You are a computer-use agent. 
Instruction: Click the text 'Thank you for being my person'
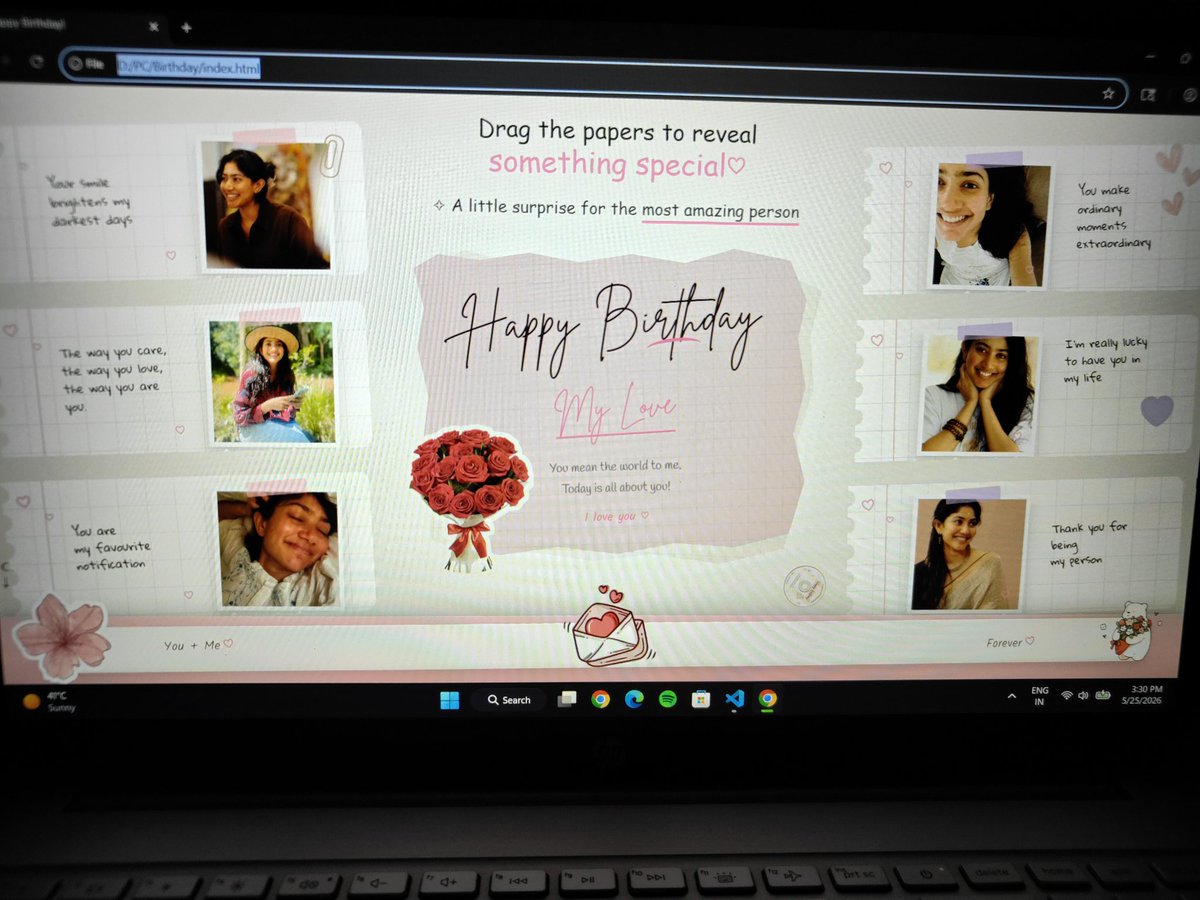tap(1089, 544)
